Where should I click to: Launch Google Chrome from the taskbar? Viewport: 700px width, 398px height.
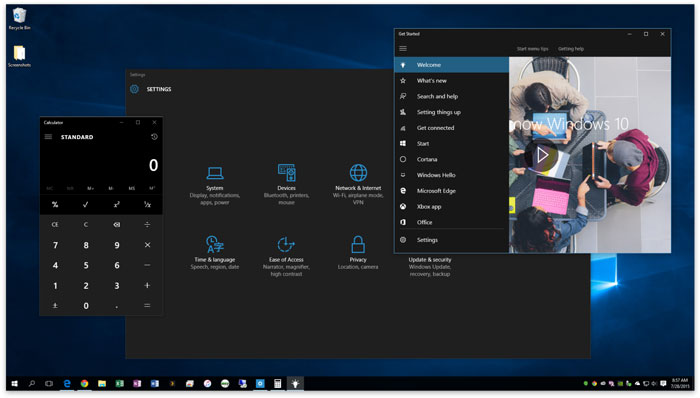tap(84, 383)
